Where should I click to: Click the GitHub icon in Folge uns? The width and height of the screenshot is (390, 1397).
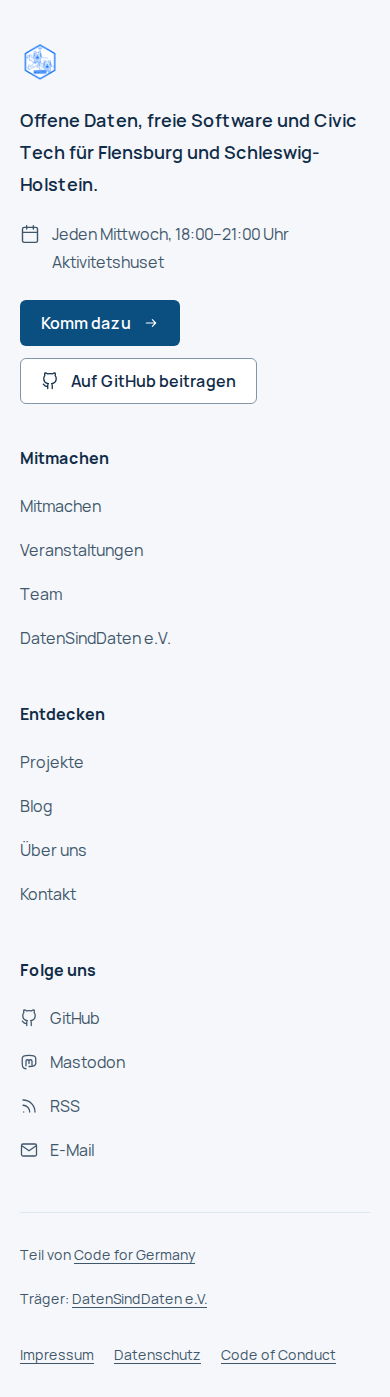pyautogui.click(x=29, y=1018)
